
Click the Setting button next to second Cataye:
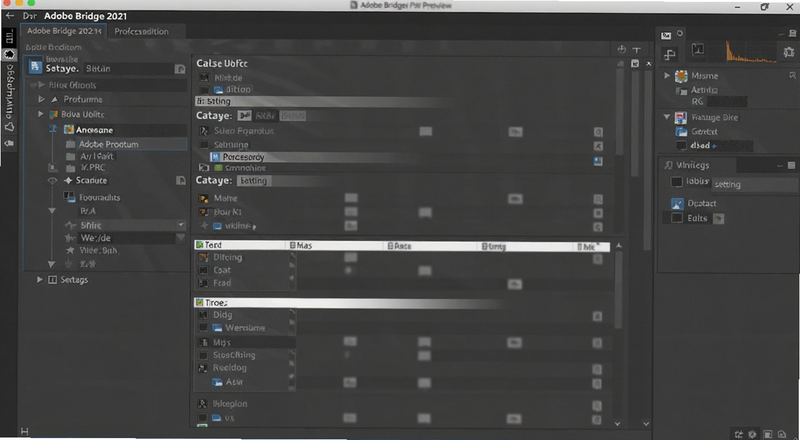coord(254,181)
